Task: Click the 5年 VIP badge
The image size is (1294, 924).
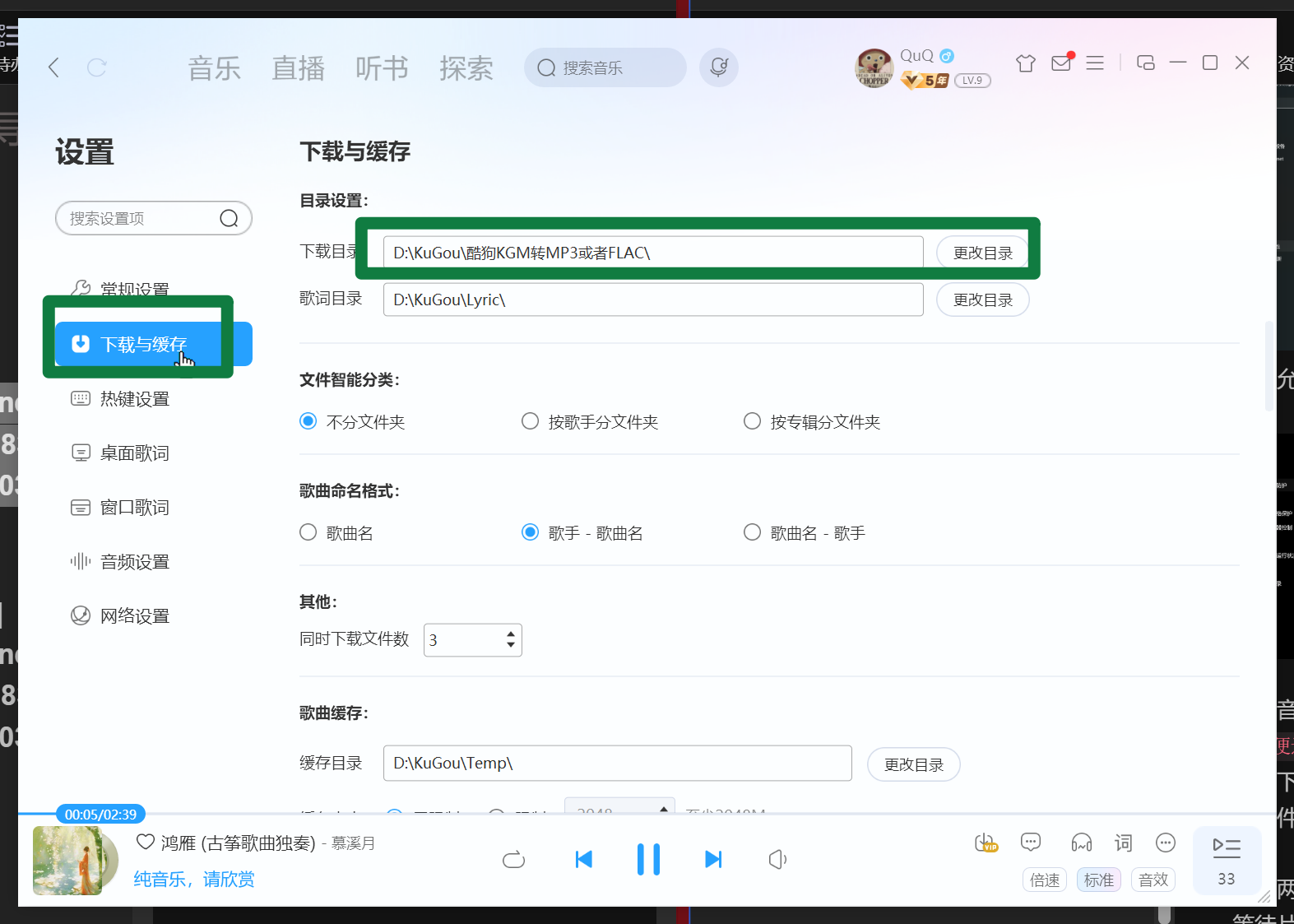Action: point(925,80)
